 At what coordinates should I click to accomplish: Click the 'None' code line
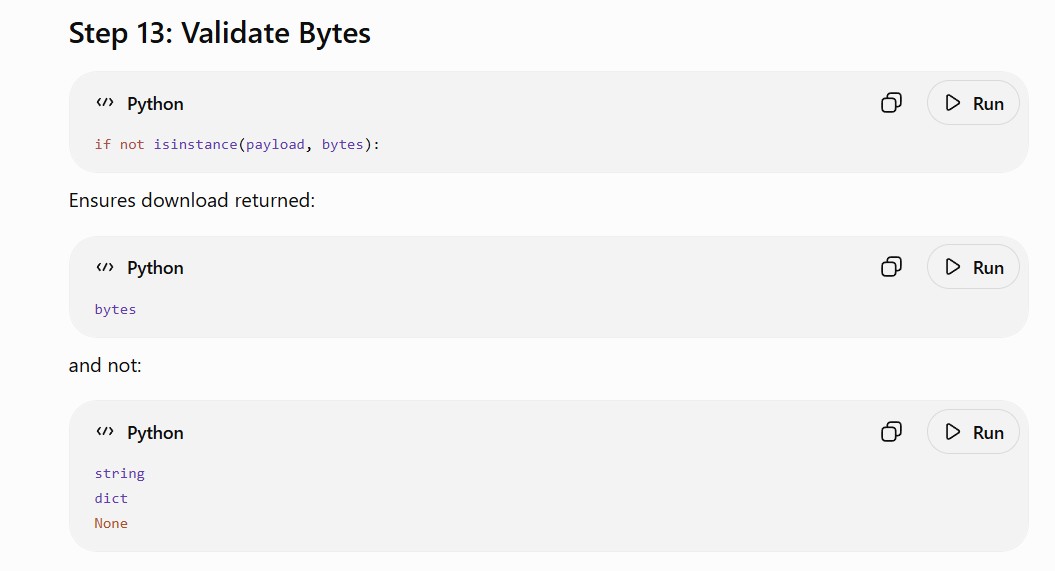pos(111,523)
